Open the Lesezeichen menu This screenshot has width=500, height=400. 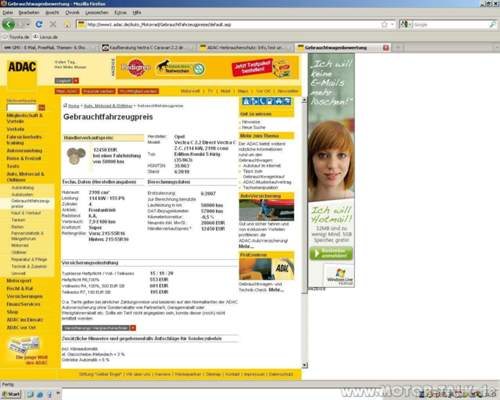[x=97, y=12]
